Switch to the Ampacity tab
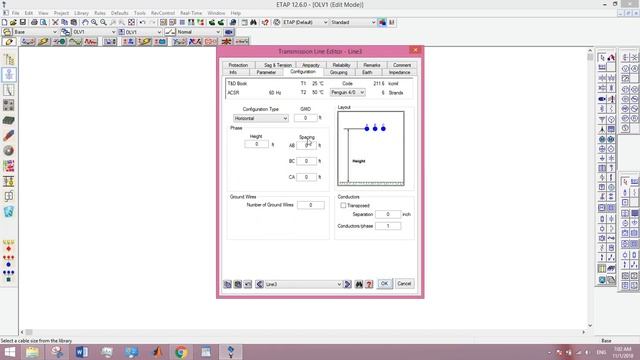Viewport: 640px width, 360px height. click(311, 65)
